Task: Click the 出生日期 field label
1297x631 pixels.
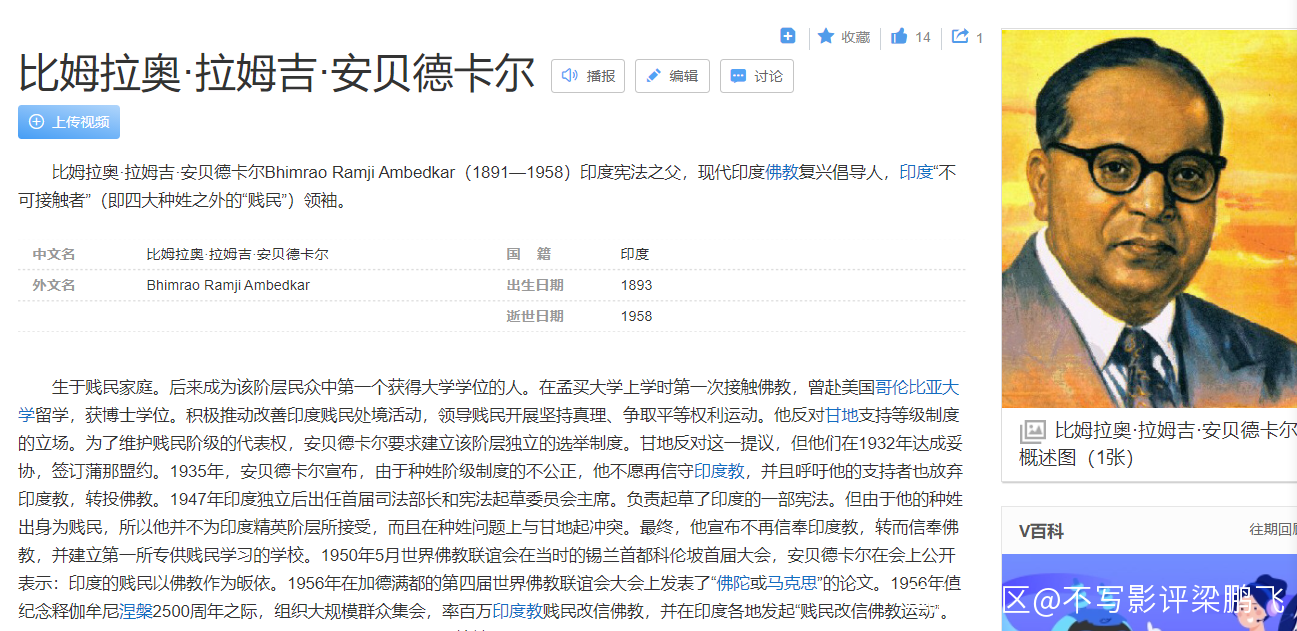Action: coord(535,285)
